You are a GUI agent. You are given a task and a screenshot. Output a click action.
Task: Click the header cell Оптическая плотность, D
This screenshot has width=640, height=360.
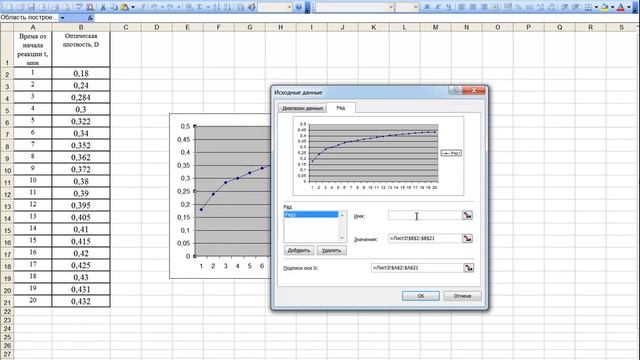click(x=81, y=49)
